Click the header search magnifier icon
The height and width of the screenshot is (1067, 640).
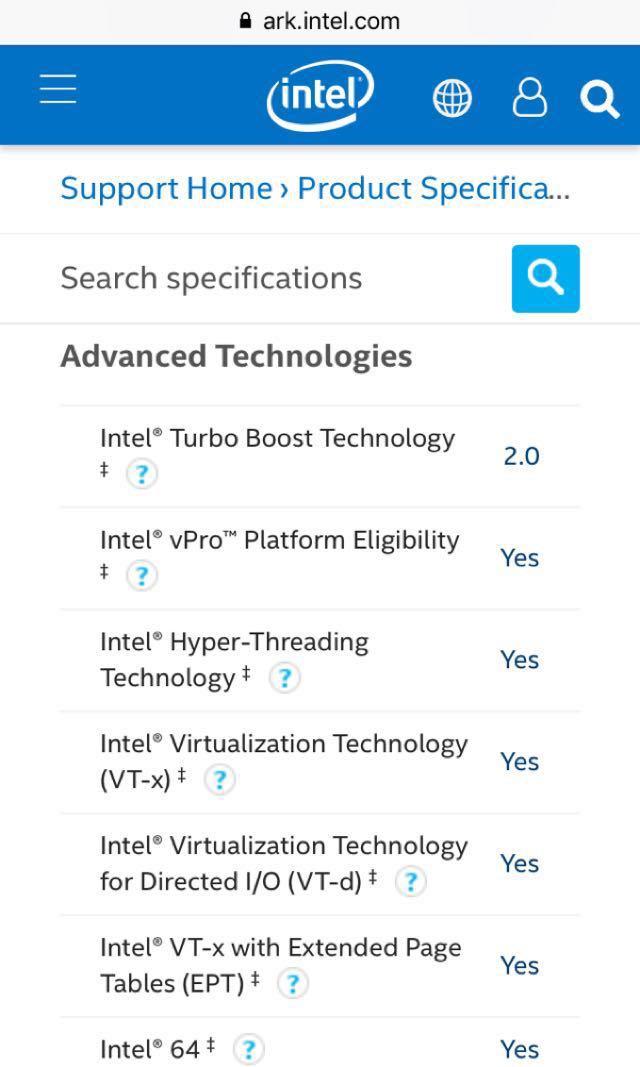point(600,99)
